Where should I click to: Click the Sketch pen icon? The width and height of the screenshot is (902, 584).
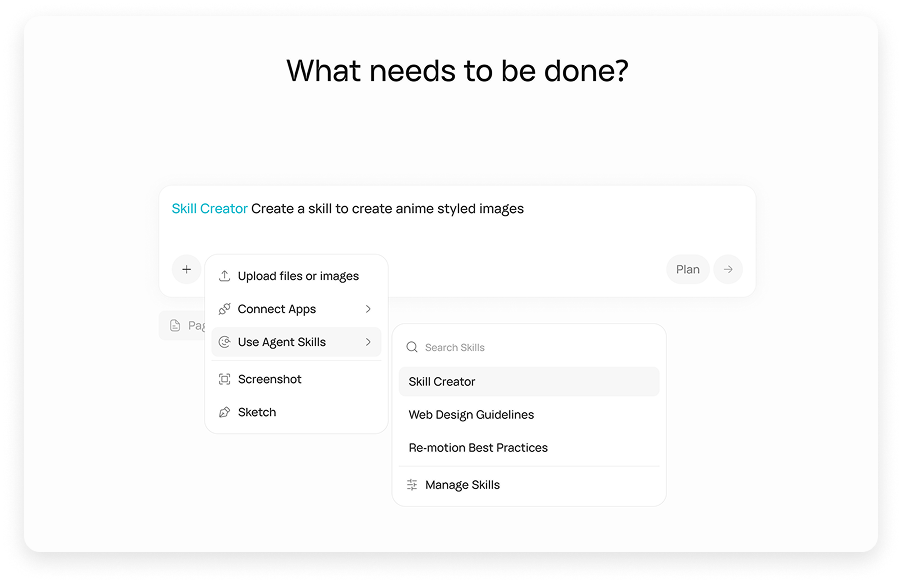225,412
